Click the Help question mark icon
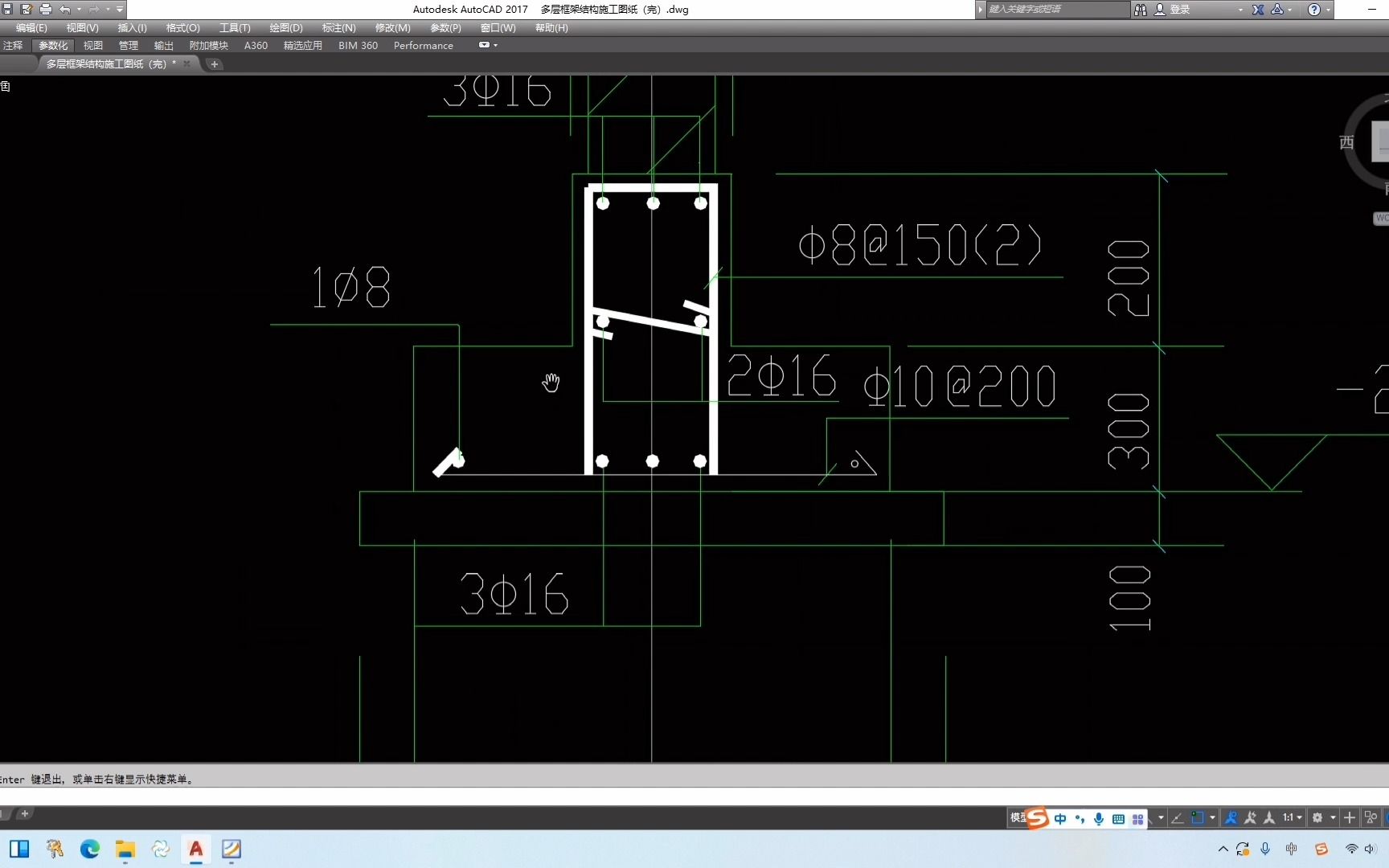Screen dimensions: 1389x868 coord(1314,10)
